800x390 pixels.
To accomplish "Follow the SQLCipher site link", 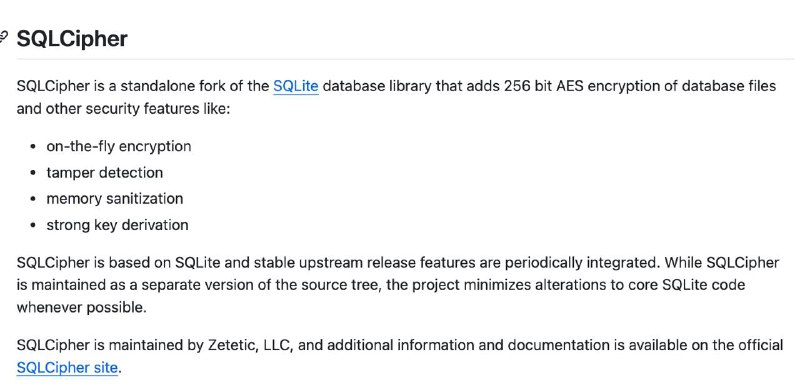I will click(x=67, y=368).
